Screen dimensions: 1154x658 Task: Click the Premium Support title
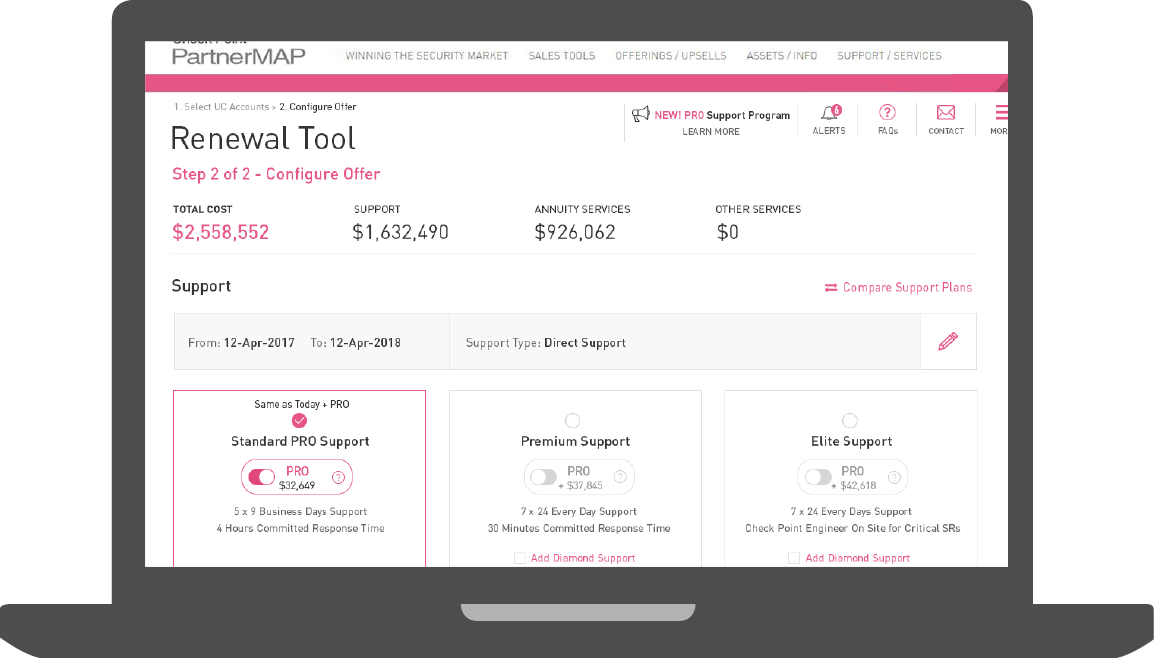tap(576, 442)
